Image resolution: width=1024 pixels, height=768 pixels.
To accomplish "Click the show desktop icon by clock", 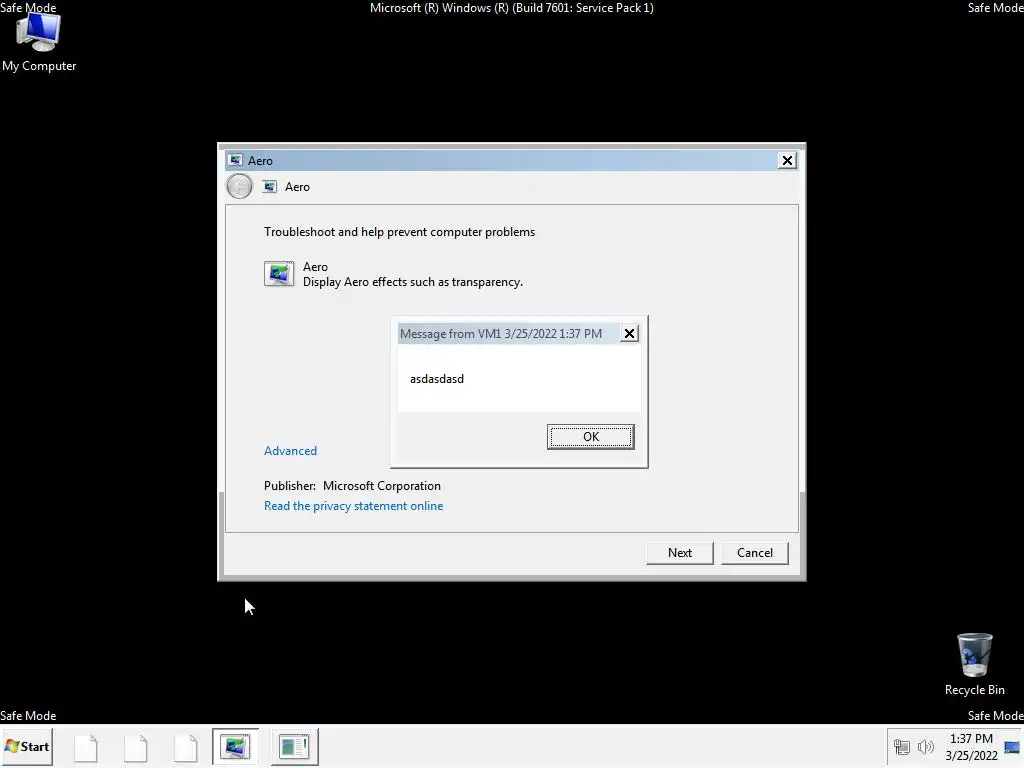I will pyautogui.click(x=1012, y=747).
